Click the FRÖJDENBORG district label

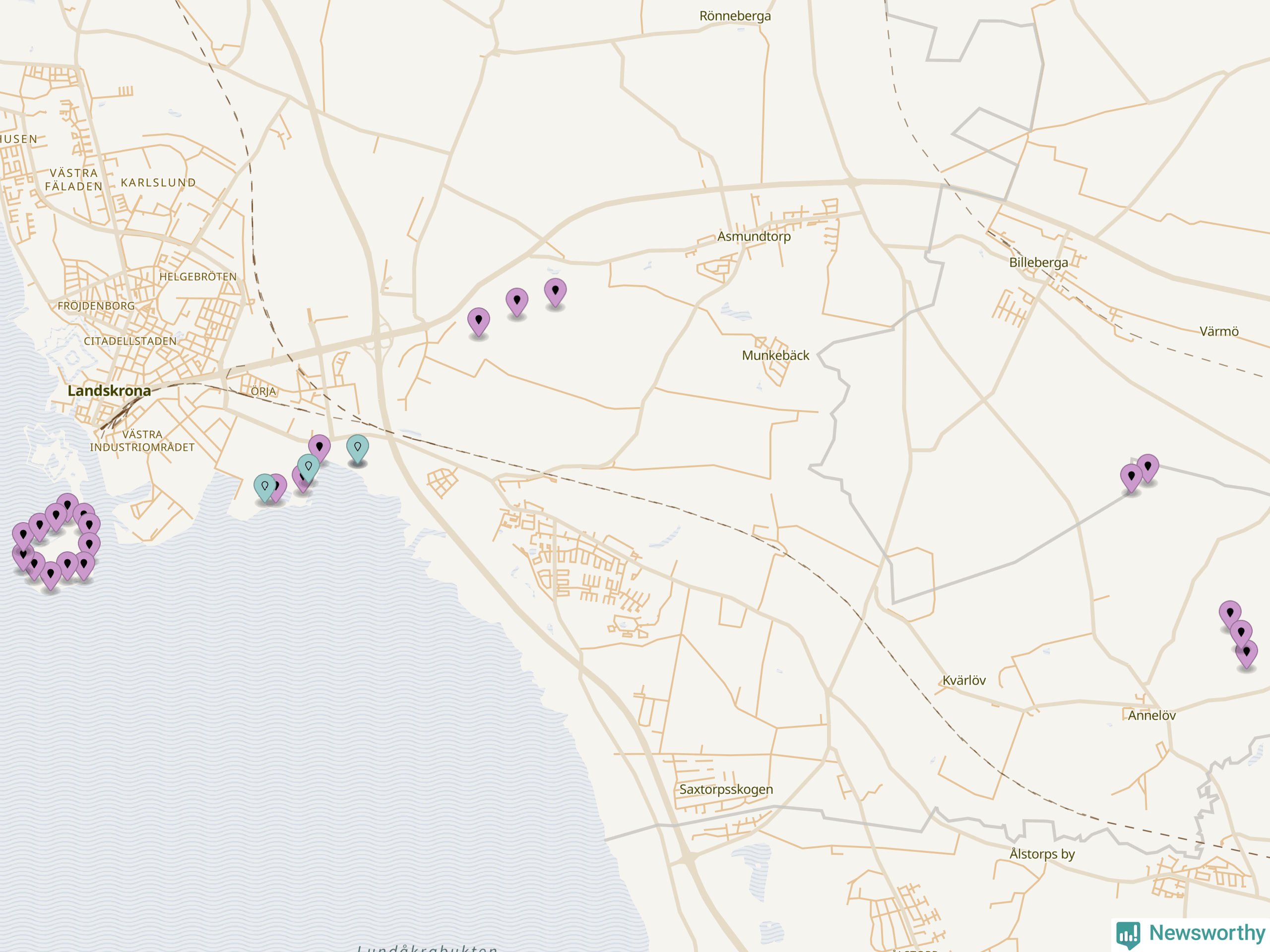click(96, 306)
